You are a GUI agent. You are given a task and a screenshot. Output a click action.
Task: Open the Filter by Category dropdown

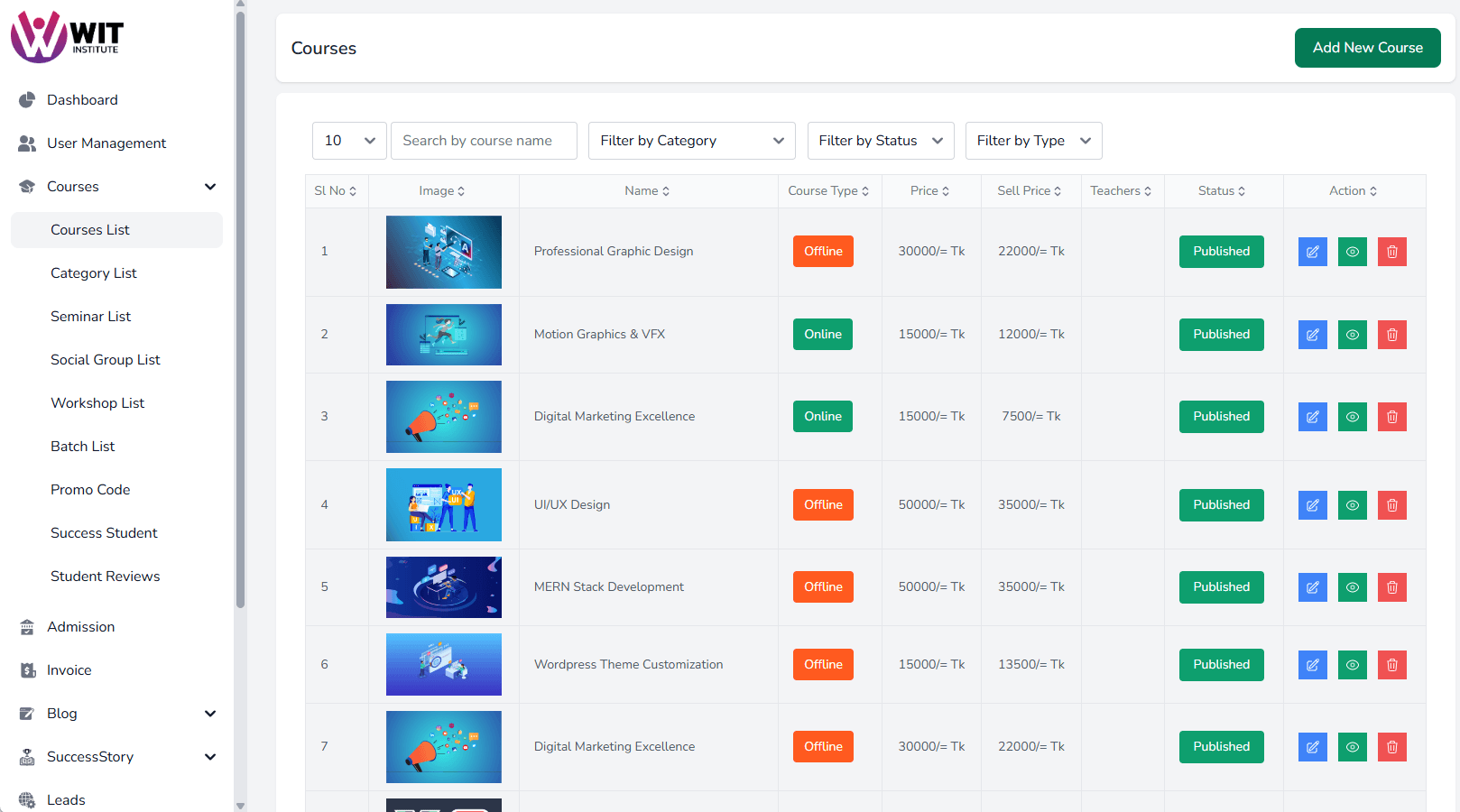click(691, 141)
